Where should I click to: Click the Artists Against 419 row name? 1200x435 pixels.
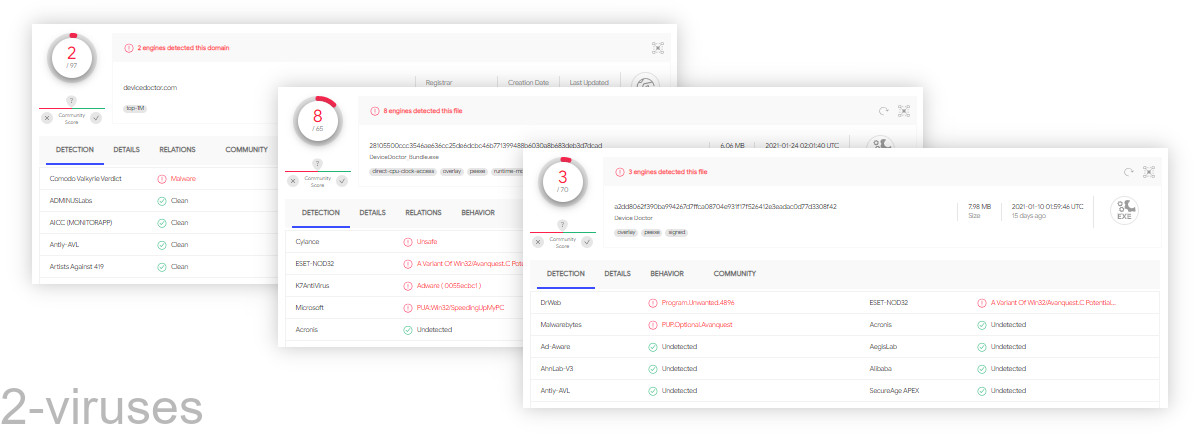pos(77,266)
